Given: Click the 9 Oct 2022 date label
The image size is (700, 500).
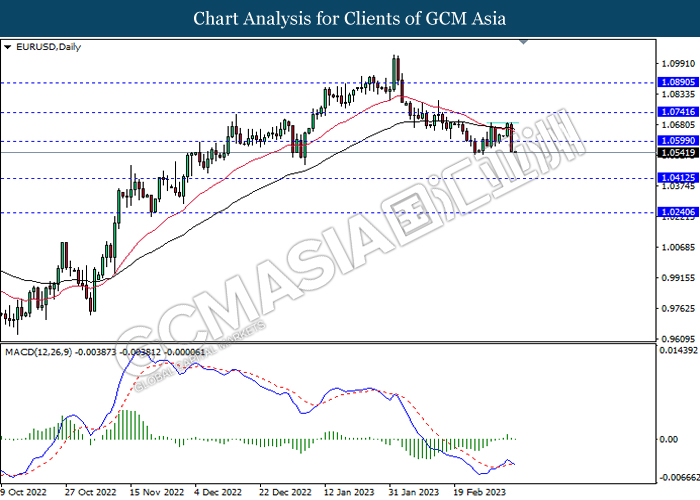Looking at the screenshot, I should [x=24, y=492].
